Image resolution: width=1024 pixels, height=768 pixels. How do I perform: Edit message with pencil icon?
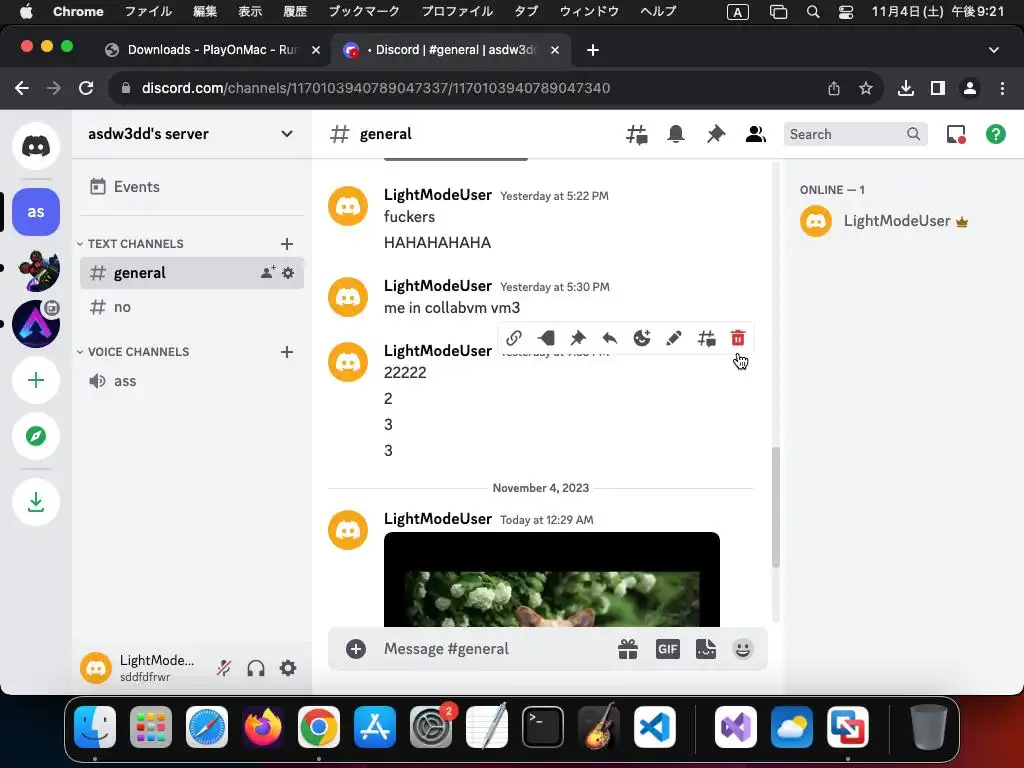coord(673,338)
